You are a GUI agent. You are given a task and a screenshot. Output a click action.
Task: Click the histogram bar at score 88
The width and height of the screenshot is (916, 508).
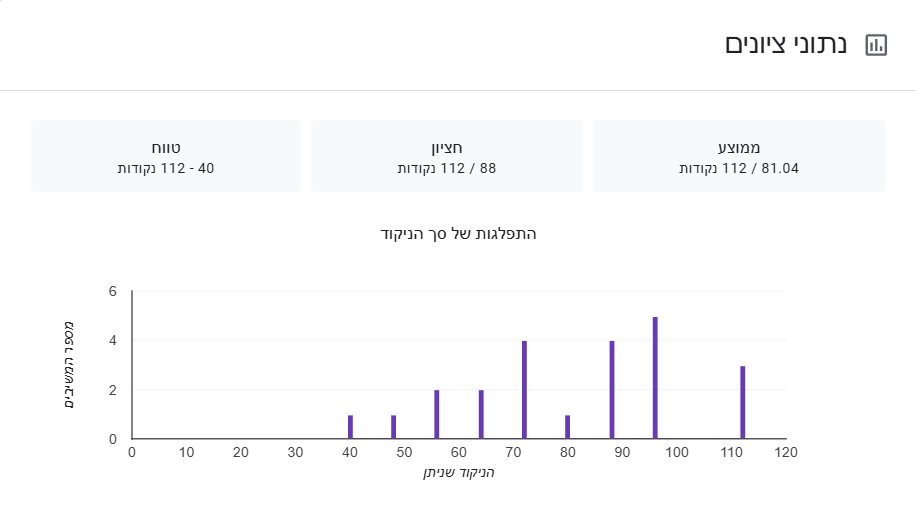[x=612, y=390]
